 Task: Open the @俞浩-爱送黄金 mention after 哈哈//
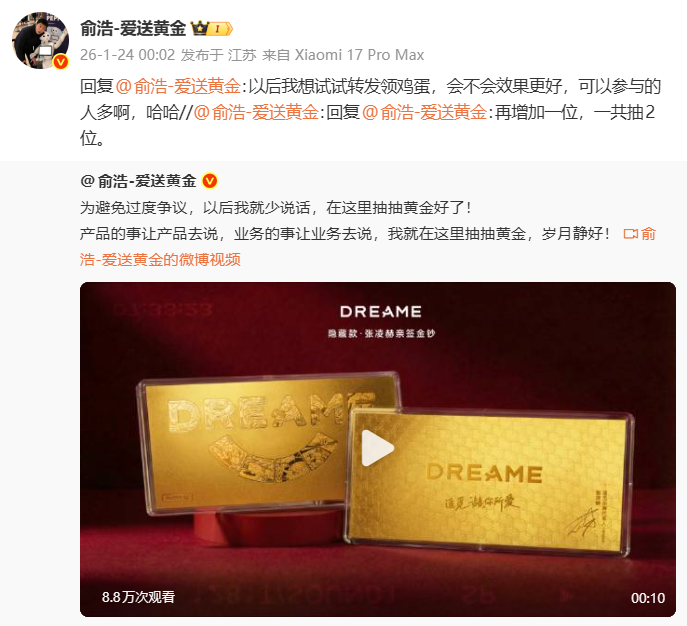[256, 113]
